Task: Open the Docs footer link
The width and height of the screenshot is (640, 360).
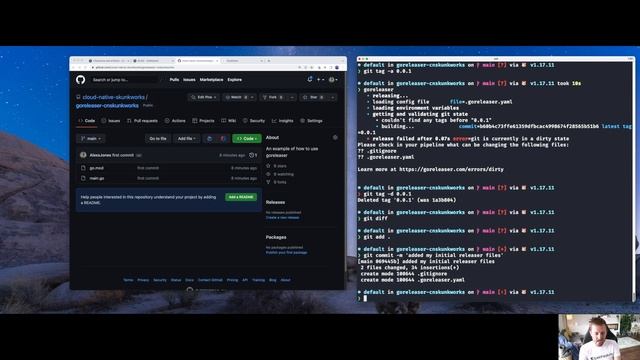Action: (189, 280)
